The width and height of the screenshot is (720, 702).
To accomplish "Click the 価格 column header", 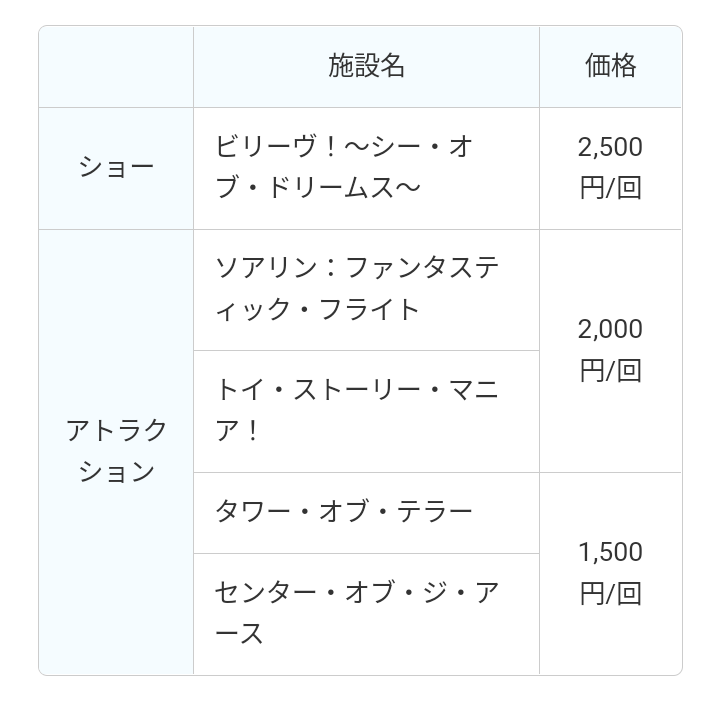I will pos(610,66).
